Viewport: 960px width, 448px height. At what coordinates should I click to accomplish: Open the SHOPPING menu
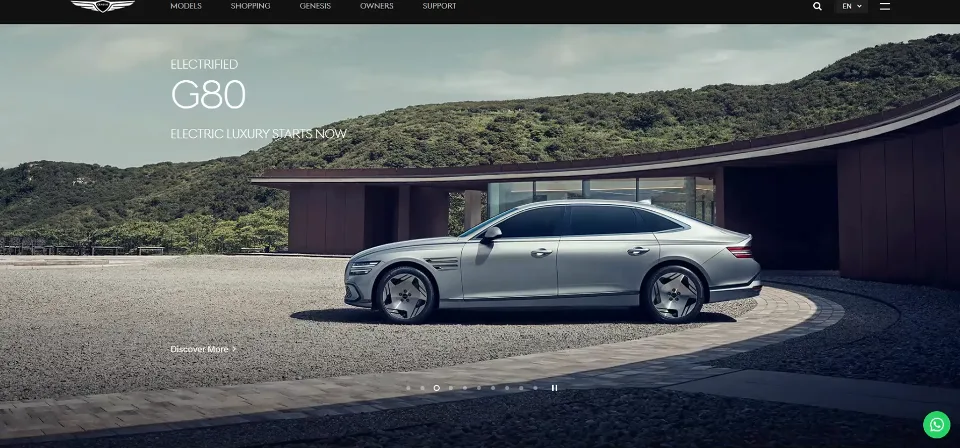pyautogui.click(x=250, y=6)
